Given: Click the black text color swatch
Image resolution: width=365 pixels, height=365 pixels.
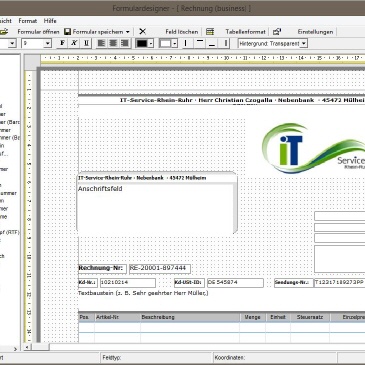Looking at the screenshot, I should click(142, 43).
